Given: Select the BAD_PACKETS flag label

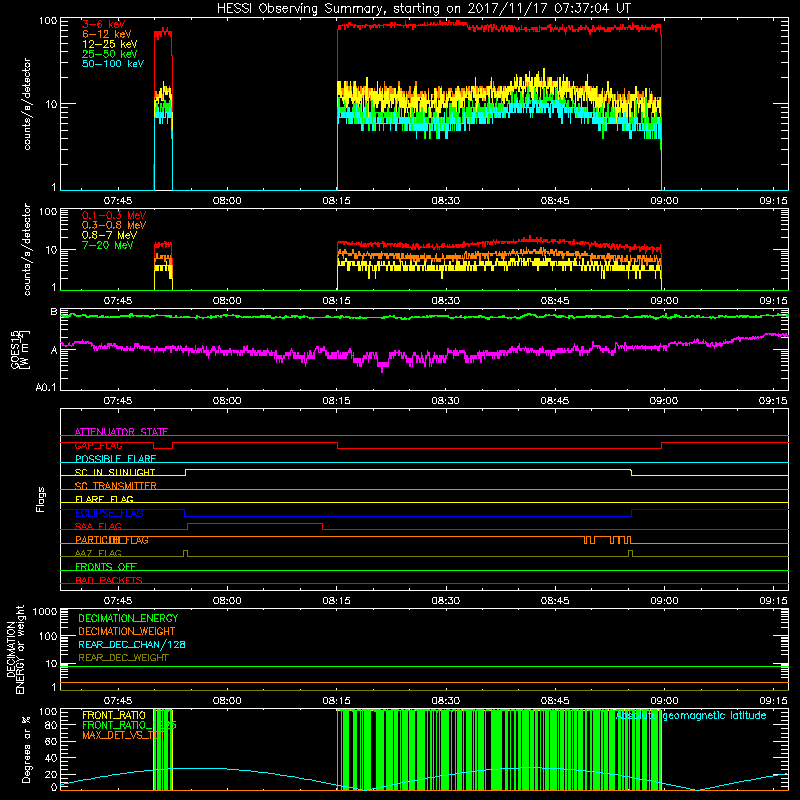Looking at the screenshot, I should coord(109,580).
